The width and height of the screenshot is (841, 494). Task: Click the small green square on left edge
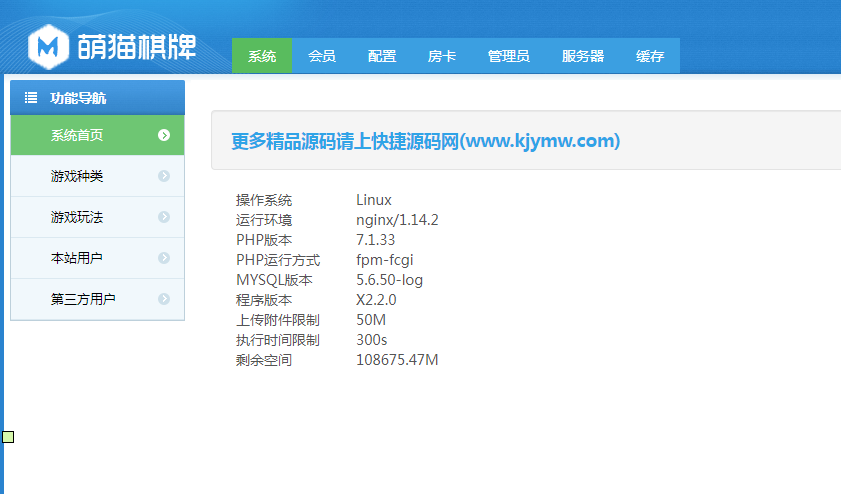point(8,436)
